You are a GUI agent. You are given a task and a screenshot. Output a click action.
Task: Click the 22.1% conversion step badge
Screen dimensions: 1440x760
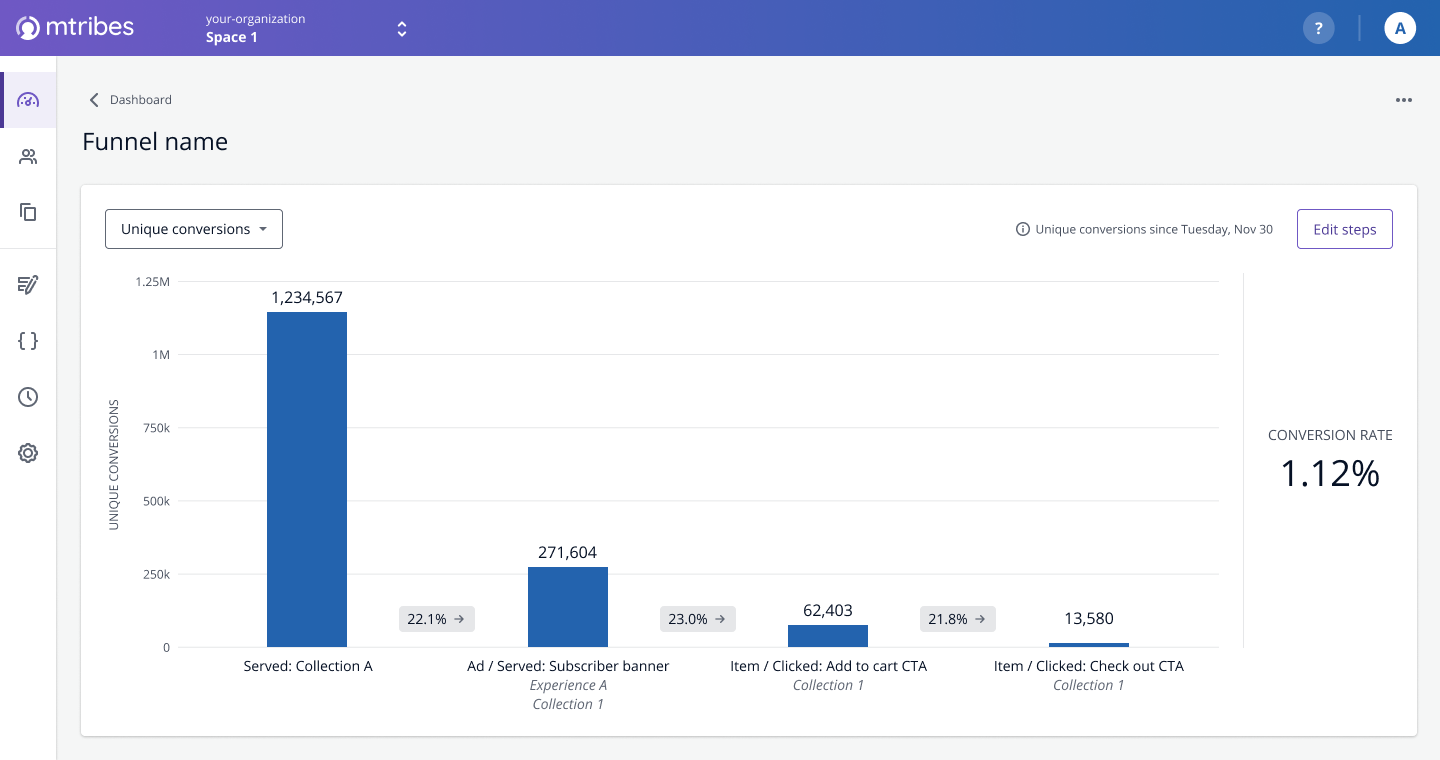(437, 619)
